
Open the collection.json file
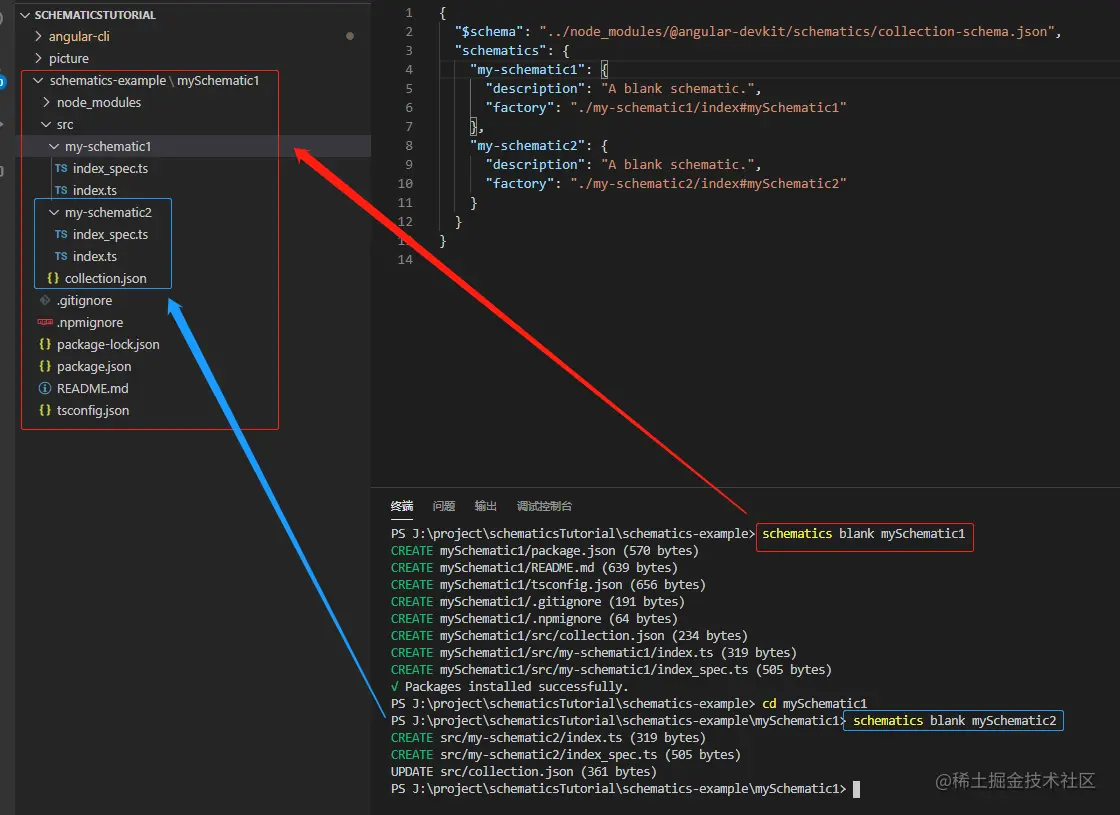point(106,279)
